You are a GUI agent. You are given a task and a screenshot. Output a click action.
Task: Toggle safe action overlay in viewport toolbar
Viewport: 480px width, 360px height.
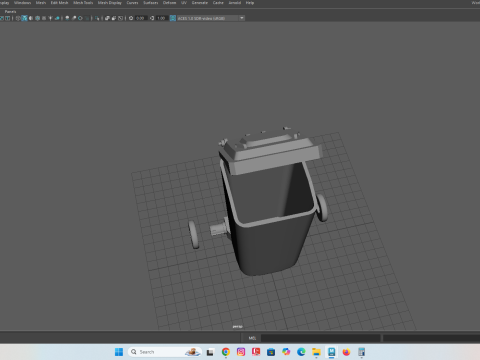tap(2, 18)
